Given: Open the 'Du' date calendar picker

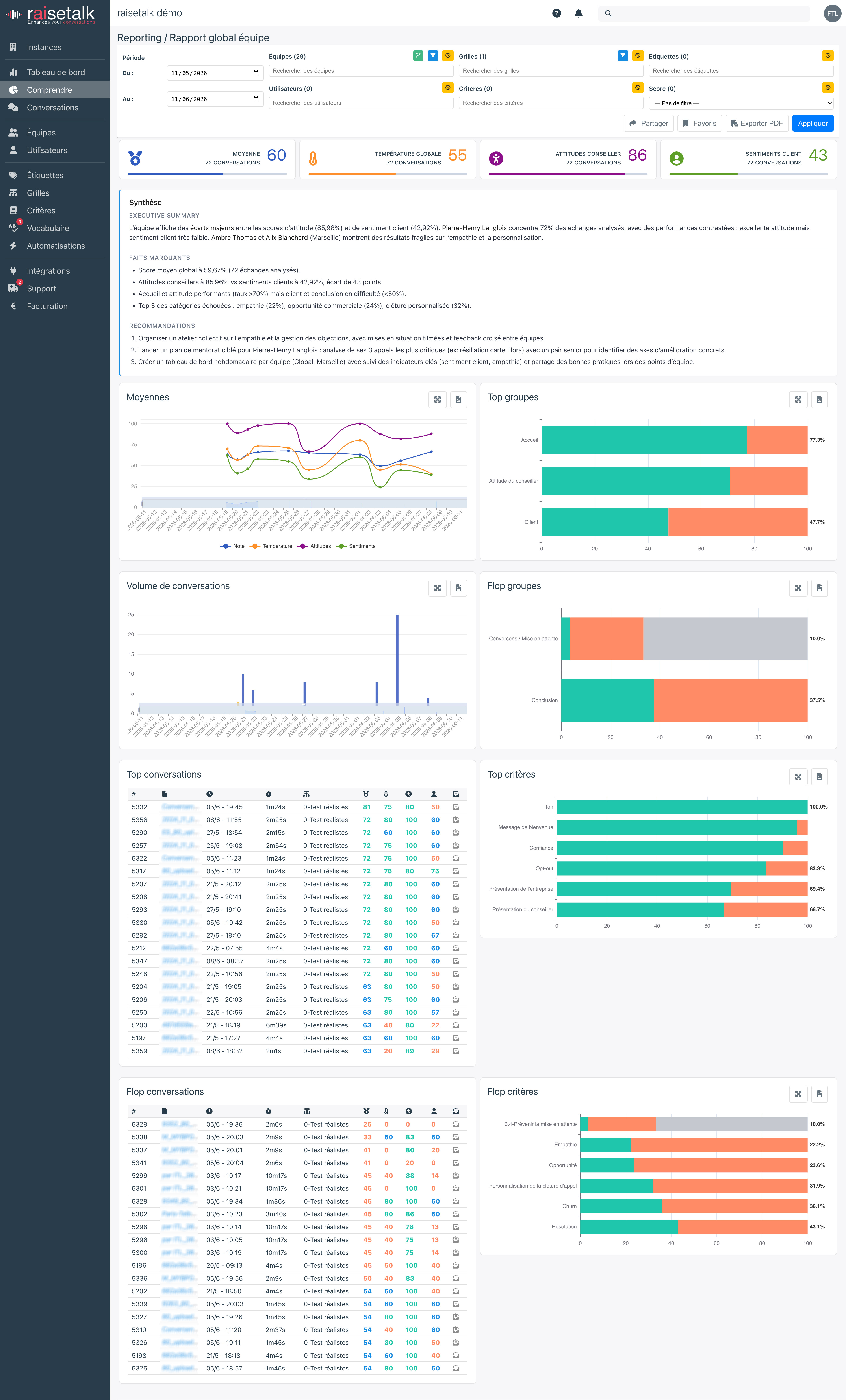Looking at the screenshot, I should (x=256, y=73).
